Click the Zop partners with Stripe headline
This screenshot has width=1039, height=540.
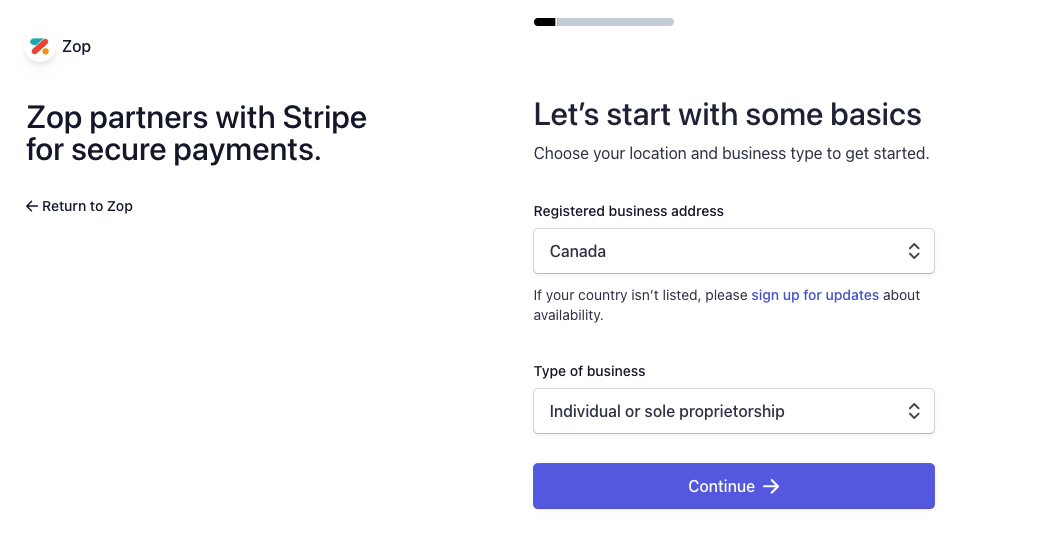pyautogui.click(x=196, y=133)
